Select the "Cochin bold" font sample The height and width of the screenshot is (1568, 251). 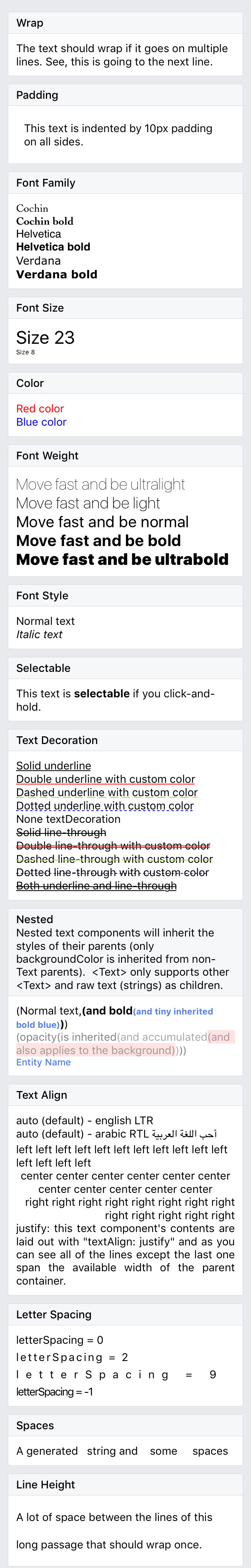(x=44, y=221)
